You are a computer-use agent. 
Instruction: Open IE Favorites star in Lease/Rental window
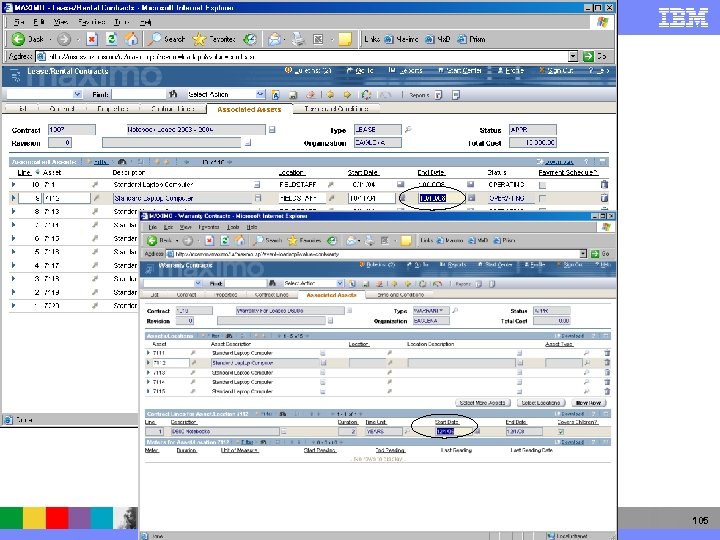tap(199, 39)
